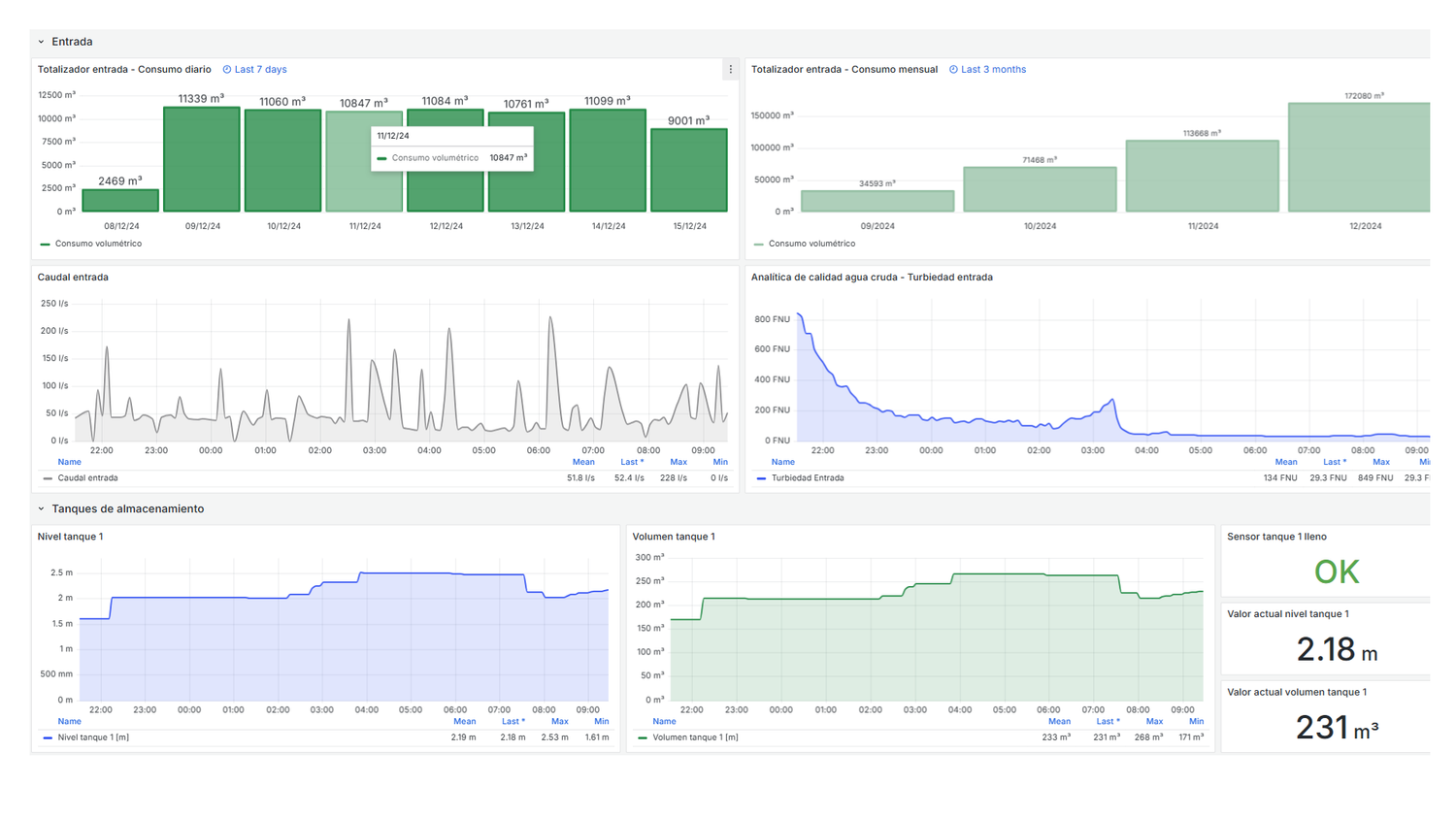Sort Turbiedad legend by Mean column
Image resolution: width=1456 pixels, height=818 pixels.
coord(1286,462)
